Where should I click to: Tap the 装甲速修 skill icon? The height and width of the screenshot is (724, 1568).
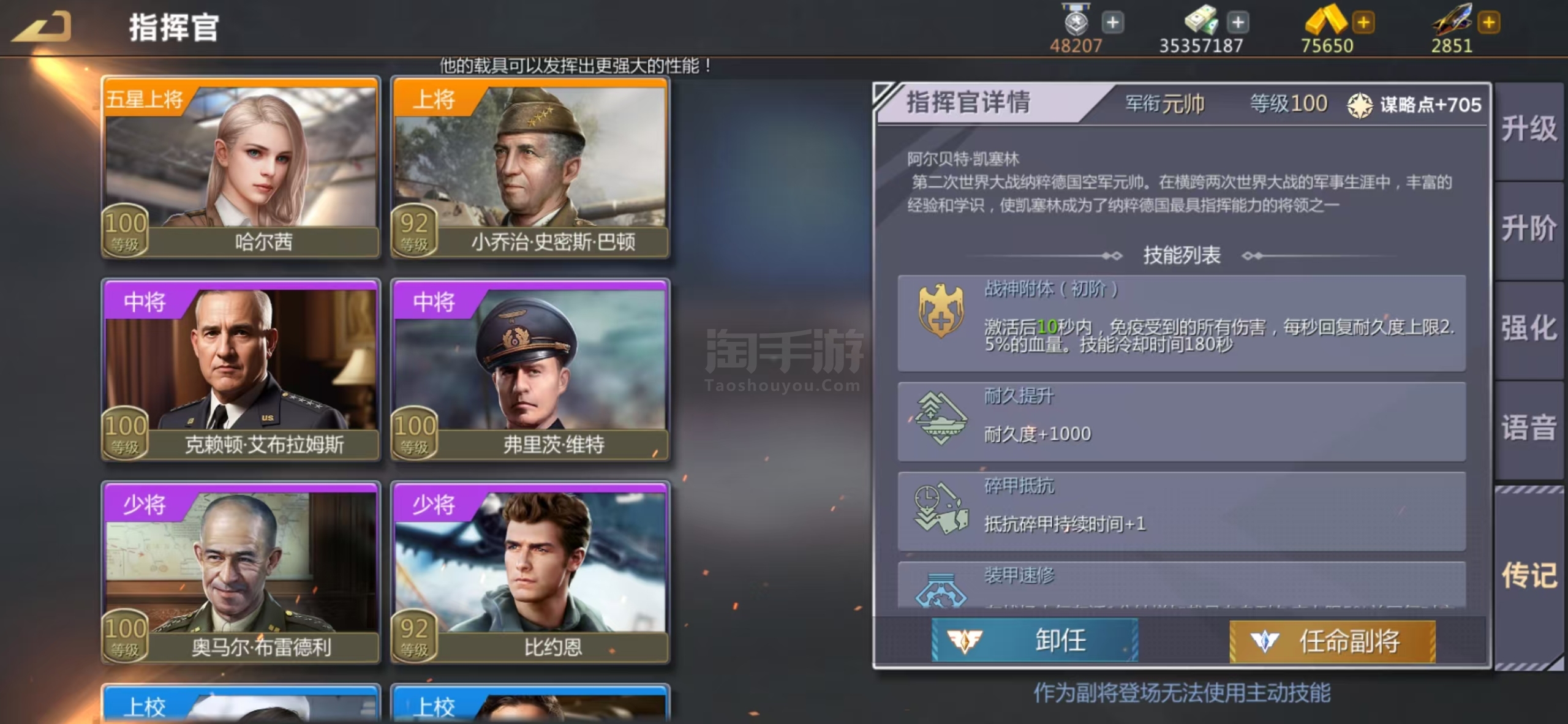click(941, 590)
